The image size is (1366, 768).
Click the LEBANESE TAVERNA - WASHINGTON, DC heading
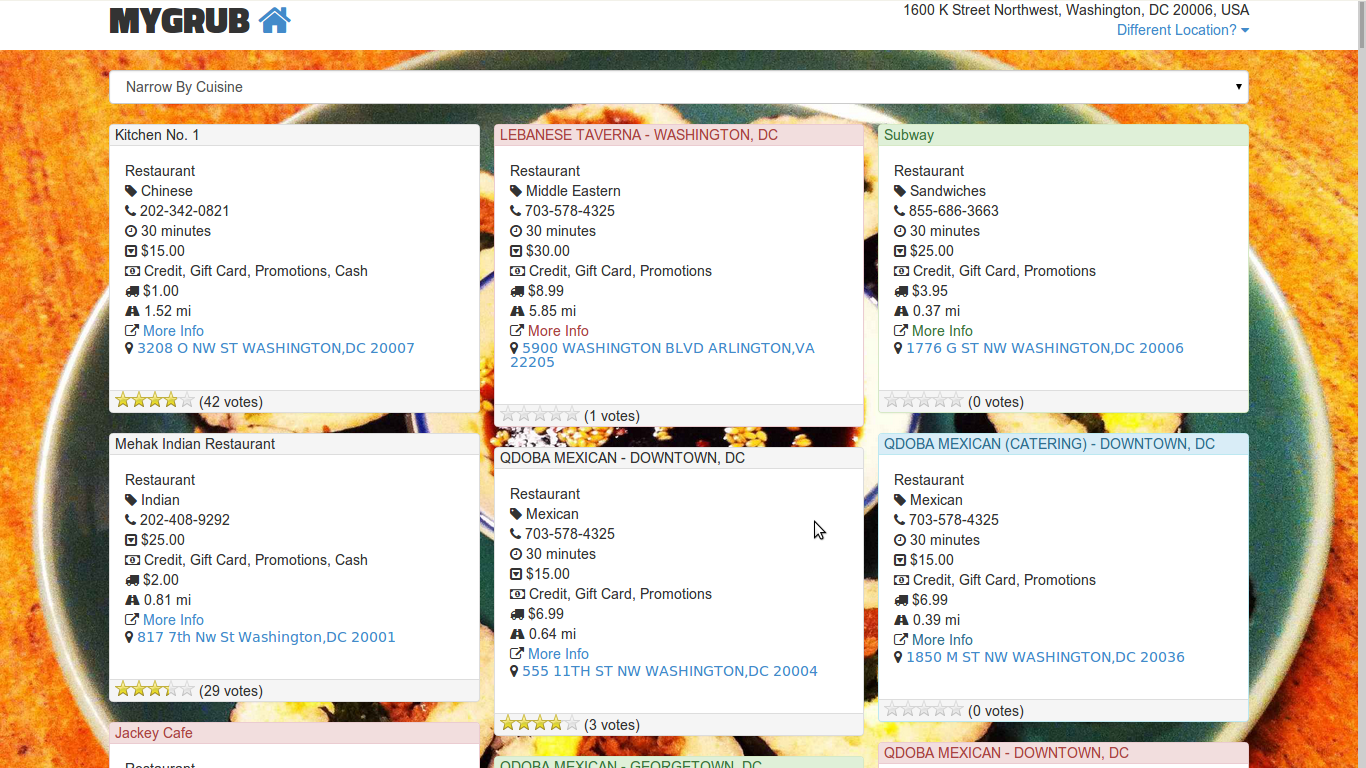[639, 135]
